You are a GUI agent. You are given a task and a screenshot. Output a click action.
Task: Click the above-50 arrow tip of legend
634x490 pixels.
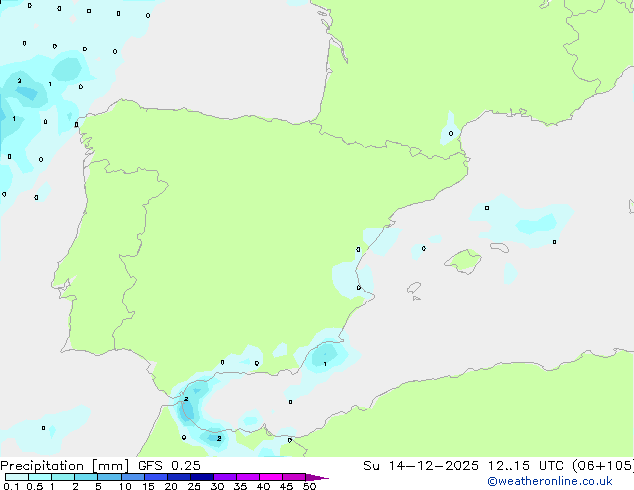click(317, 477)
